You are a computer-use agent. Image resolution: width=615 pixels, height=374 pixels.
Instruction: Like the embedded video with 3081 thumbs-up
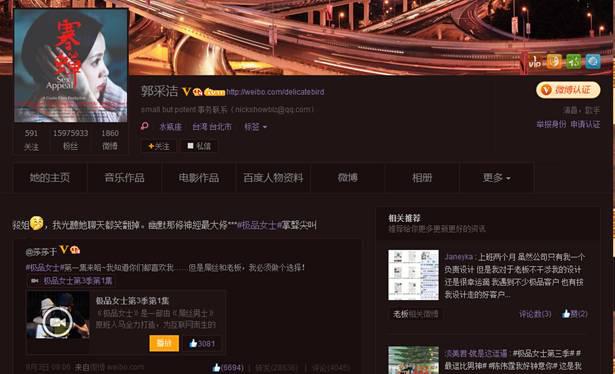tap(202, 343)
